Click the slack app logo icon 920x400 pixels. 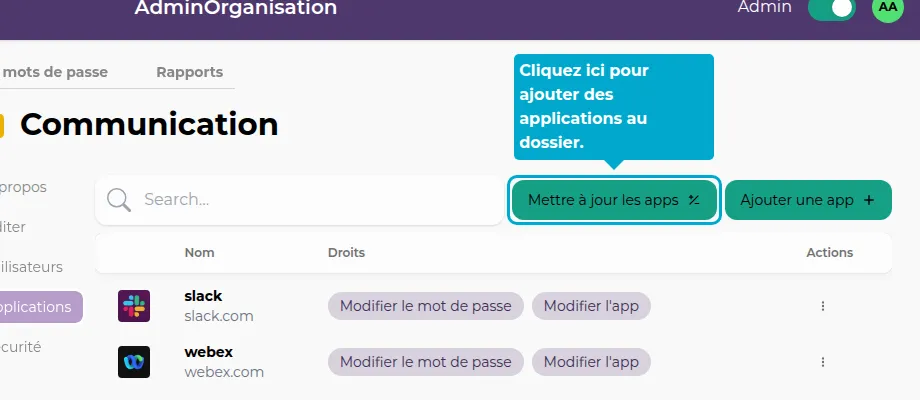pyautogui.click(x=134, y=306)
